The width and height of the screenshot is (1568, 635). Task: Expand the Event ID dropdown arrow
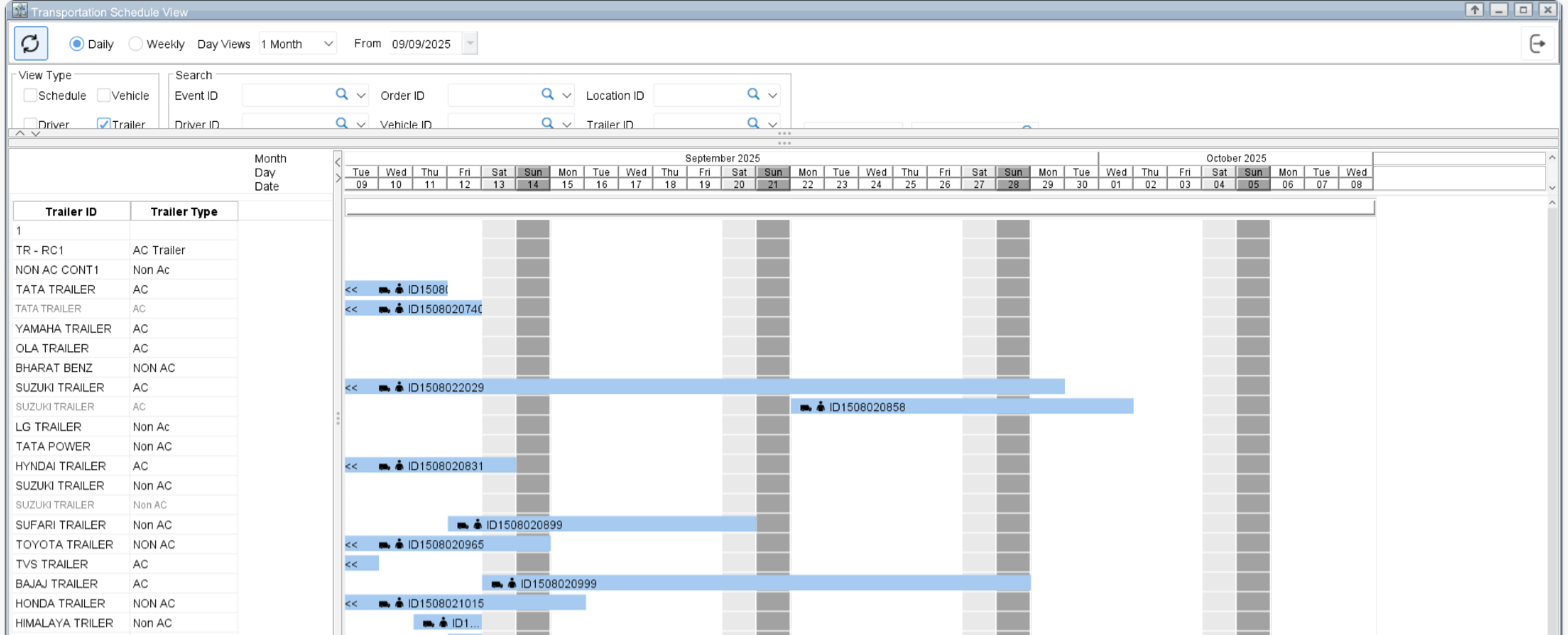[362, 96]
